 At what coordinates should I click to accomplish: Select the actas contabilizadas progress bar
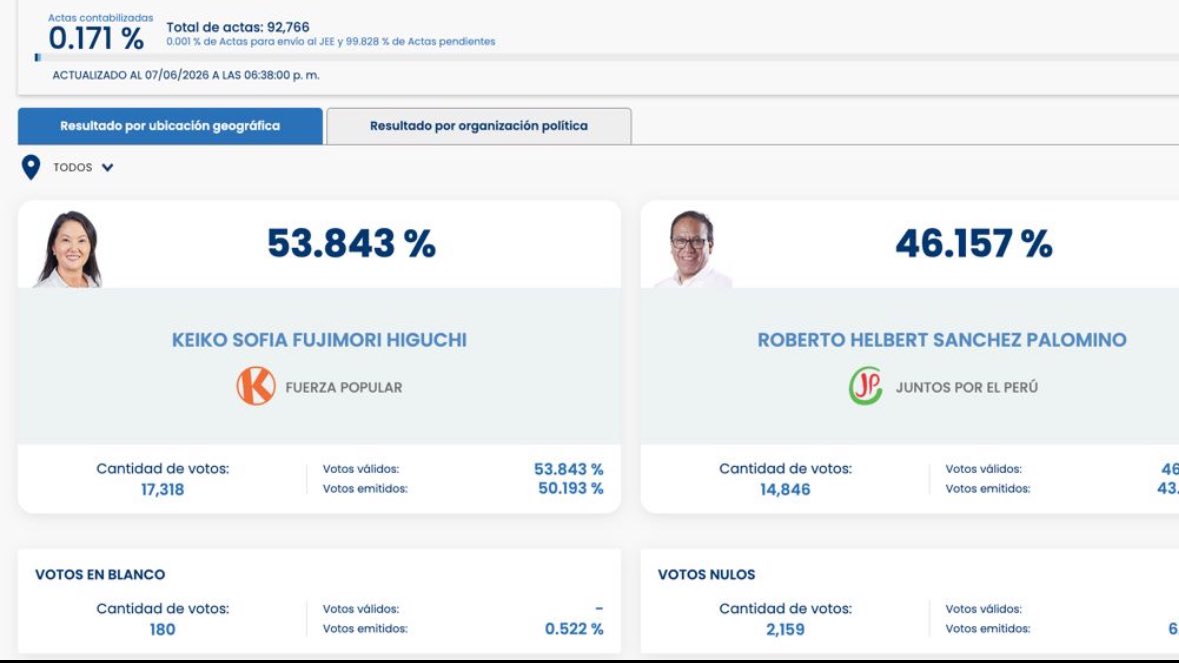pos(606,57)
